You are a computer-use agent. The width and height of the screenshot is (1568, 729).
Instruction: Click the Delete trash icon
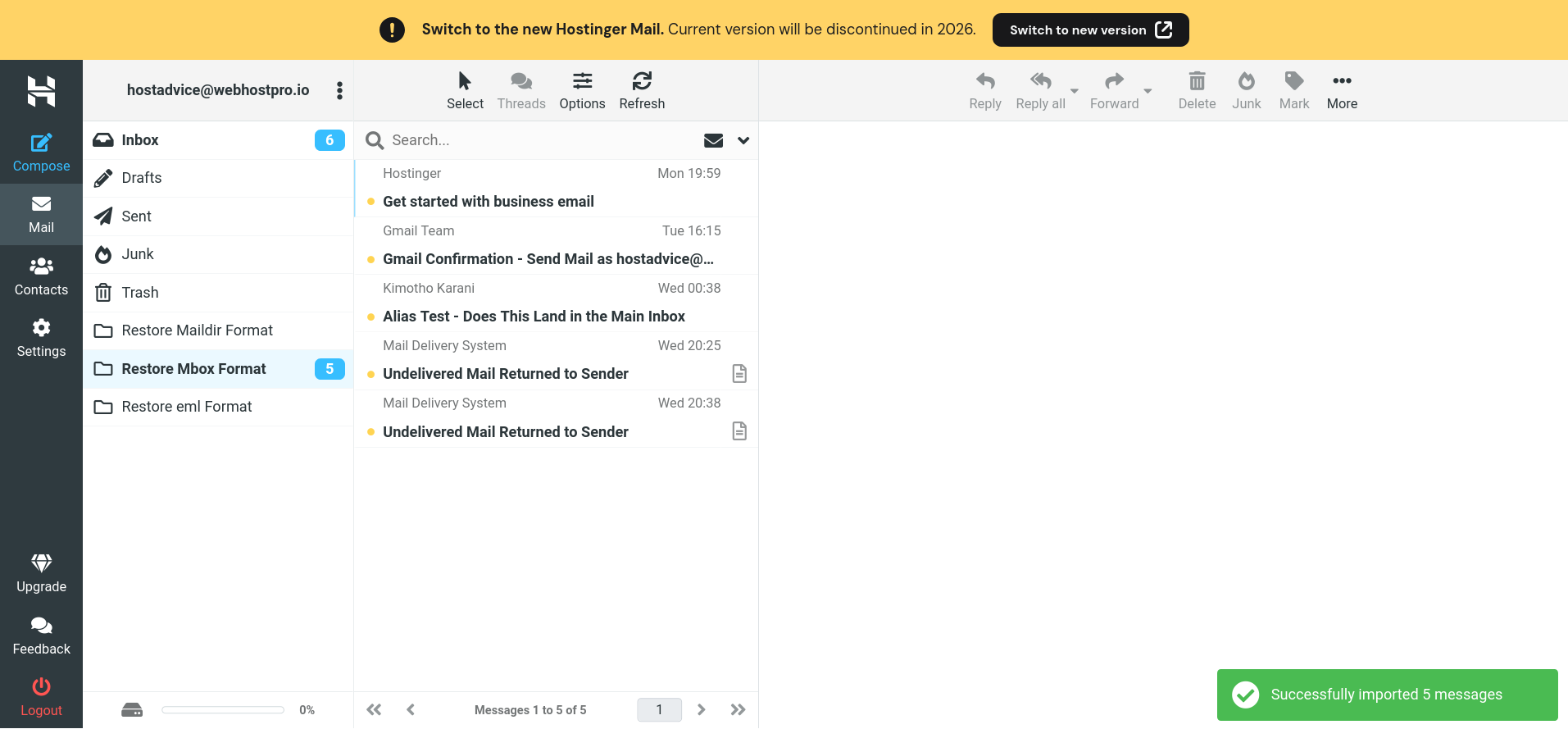pyautogui.click(x=1197, y=81)
